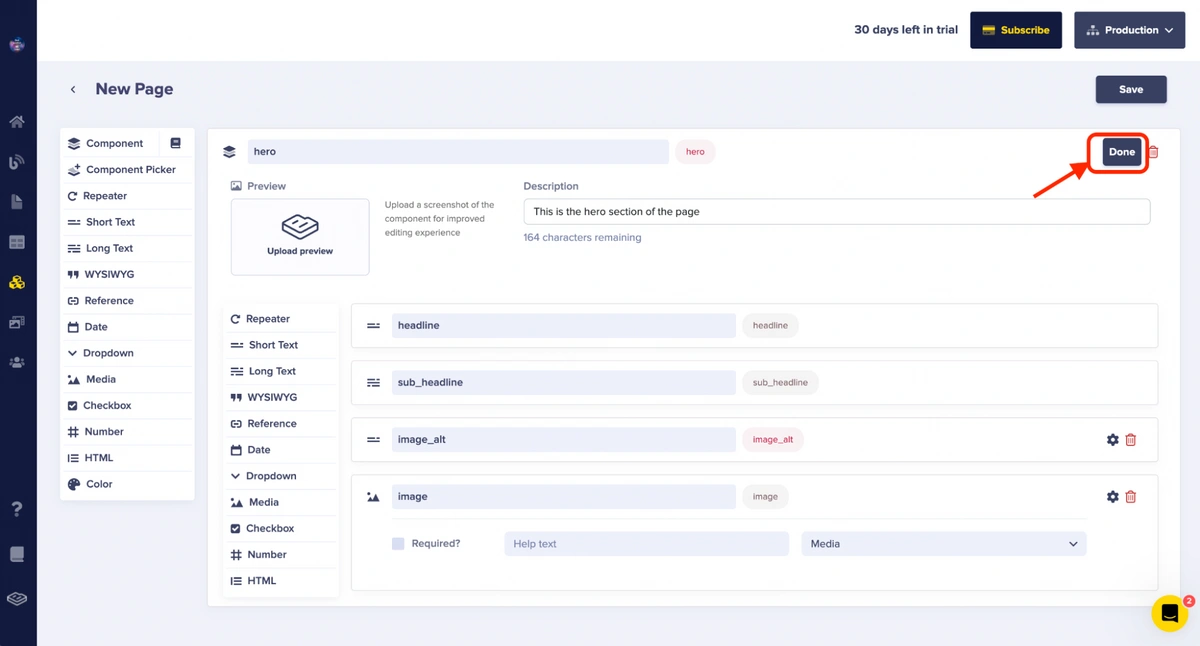Add a Dropdown field from outer list
This screenshot has width=1200, height=646.
[x=108, y=353]
